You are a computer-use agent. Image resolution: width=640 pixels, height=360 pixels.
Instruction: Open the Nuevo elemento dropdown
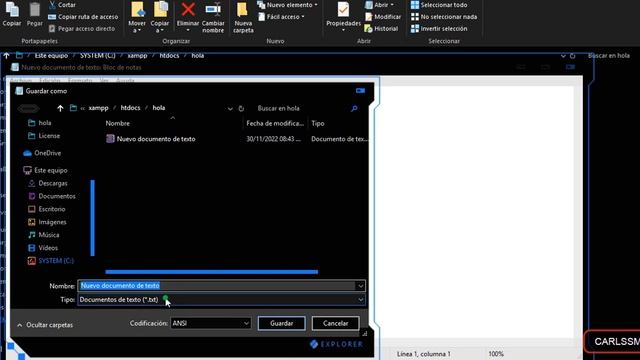pos(288,5)
